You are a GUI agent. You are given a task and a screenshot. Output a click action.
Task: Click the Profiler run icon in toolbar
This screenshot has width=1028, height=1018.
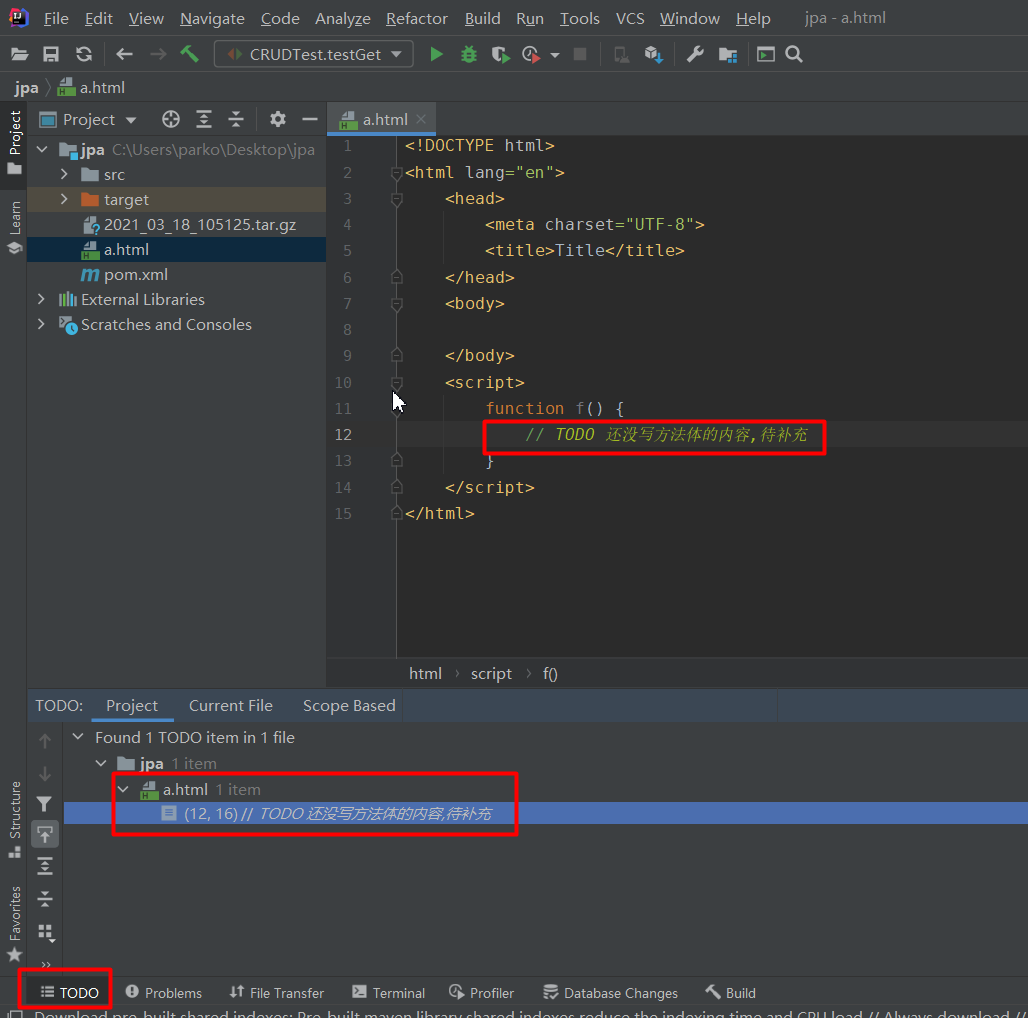pos(531,54)
